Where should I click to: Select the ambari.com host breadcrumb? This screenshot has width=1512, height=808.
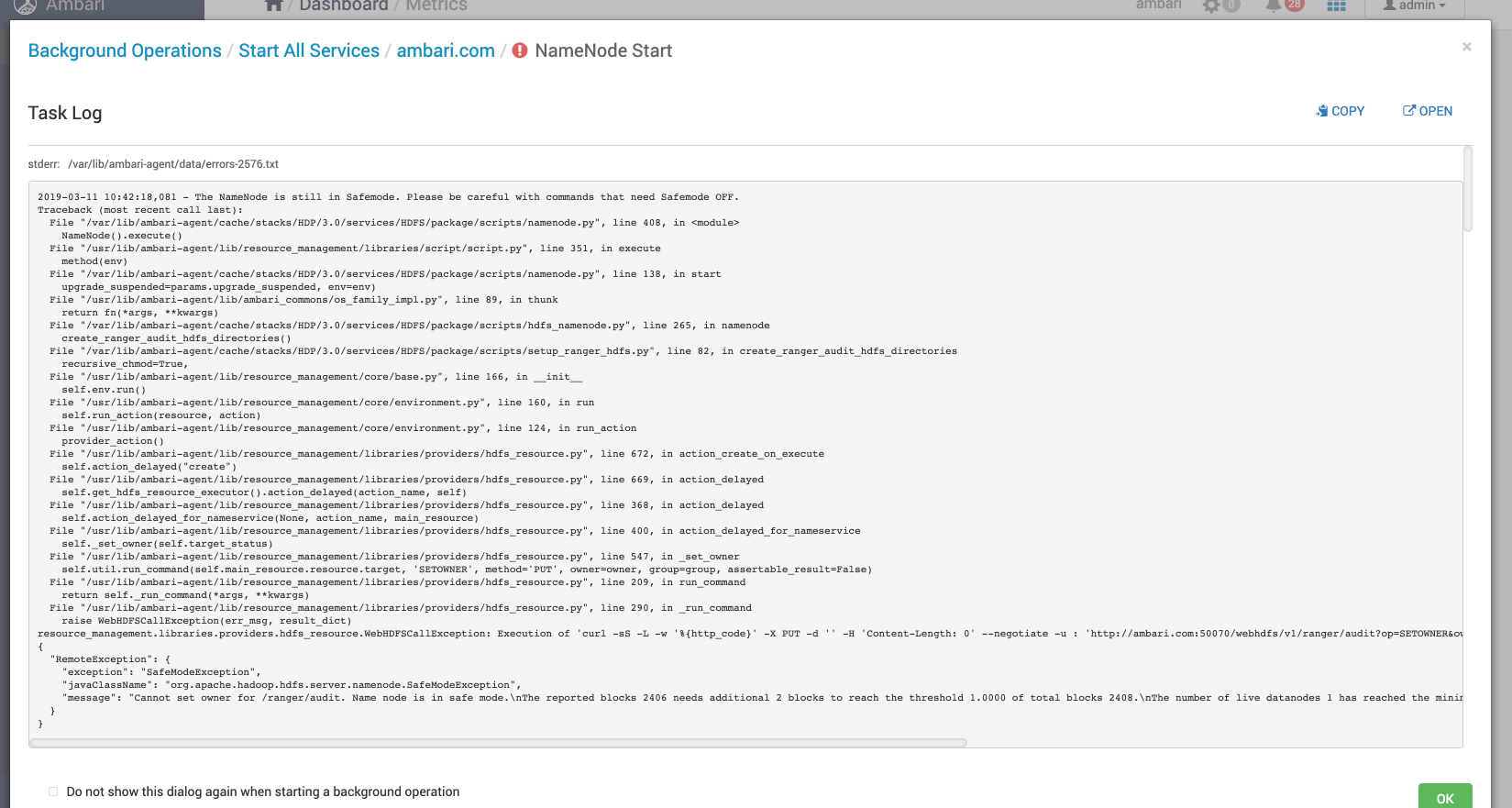[x=446, y=51]
